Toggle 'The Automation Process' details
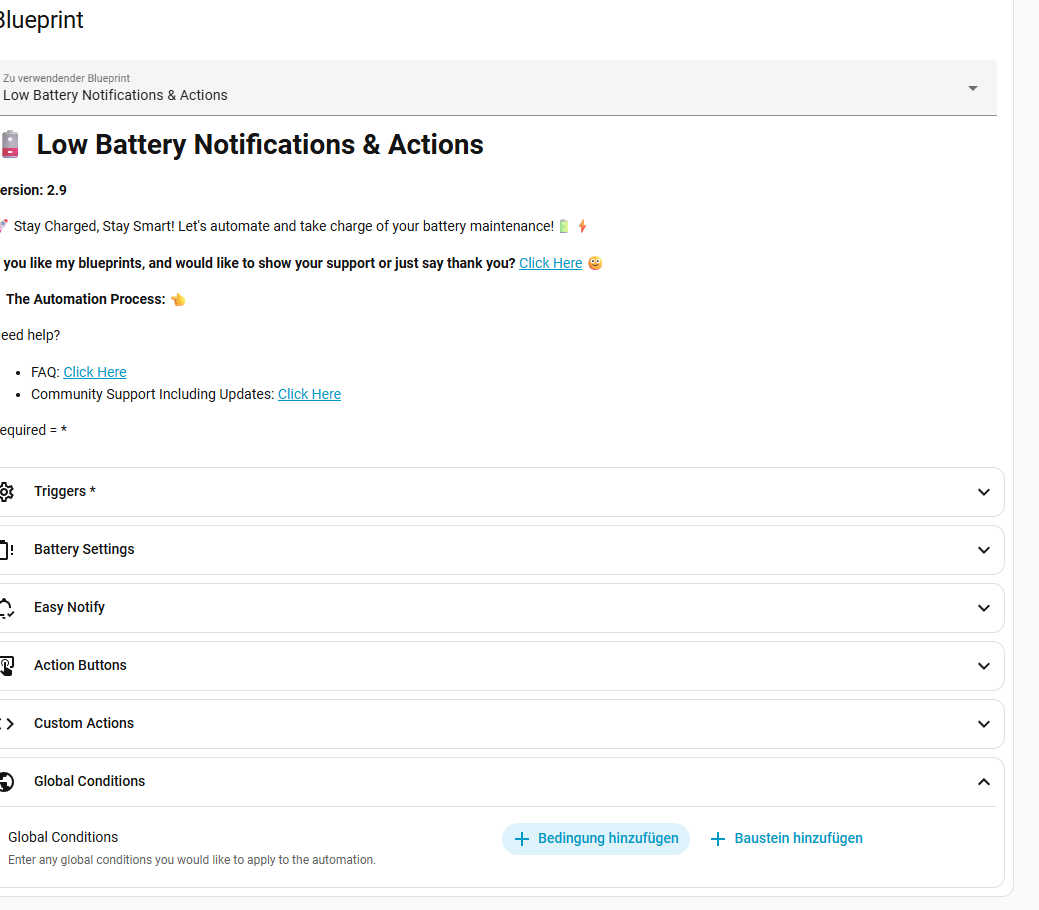Viewport: 1039px width, 910px height. pyautogui.click(x=85, y=299)
